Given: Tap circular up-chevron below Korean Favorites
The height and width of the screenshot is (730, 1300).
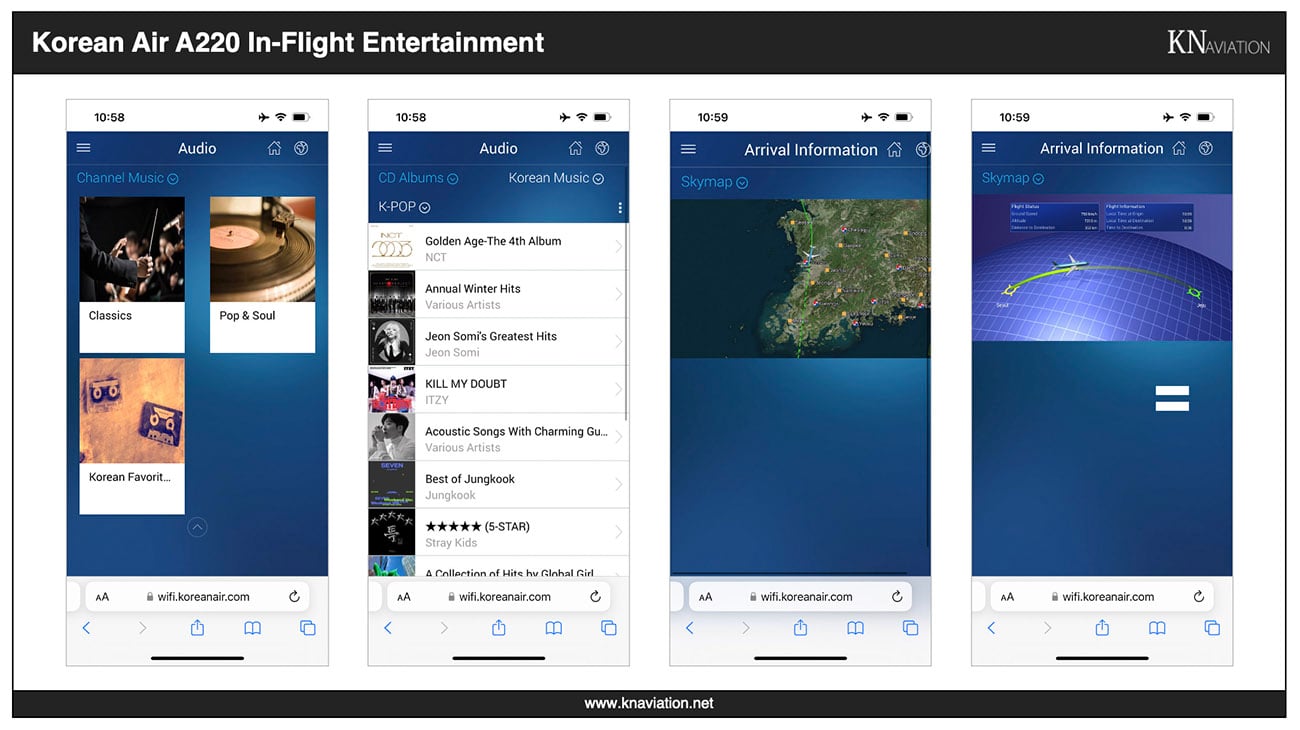Looking at the screenshot, I should tap(197, 527).
